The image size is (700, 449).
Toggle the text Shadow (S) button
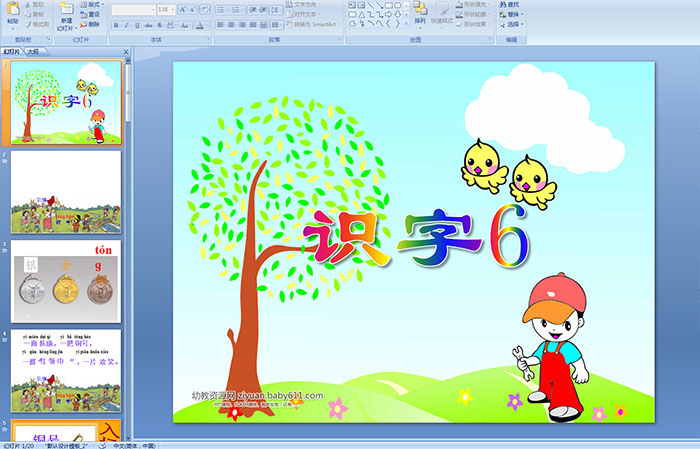(x=159, y=25)
